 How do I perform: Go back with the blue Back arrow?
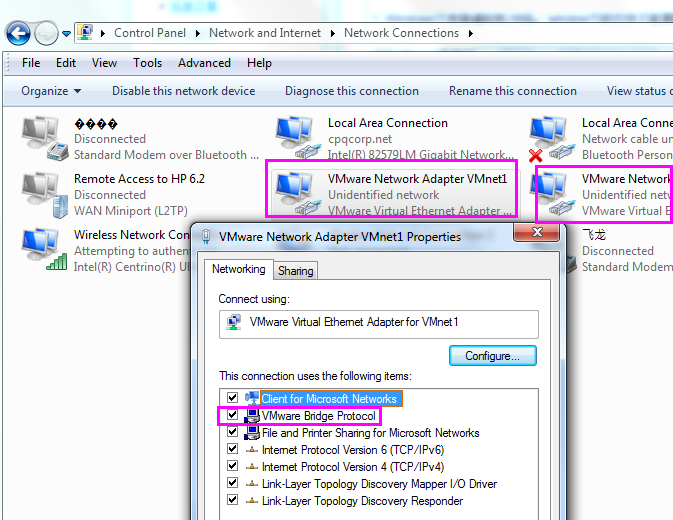(x=18, y=33)
